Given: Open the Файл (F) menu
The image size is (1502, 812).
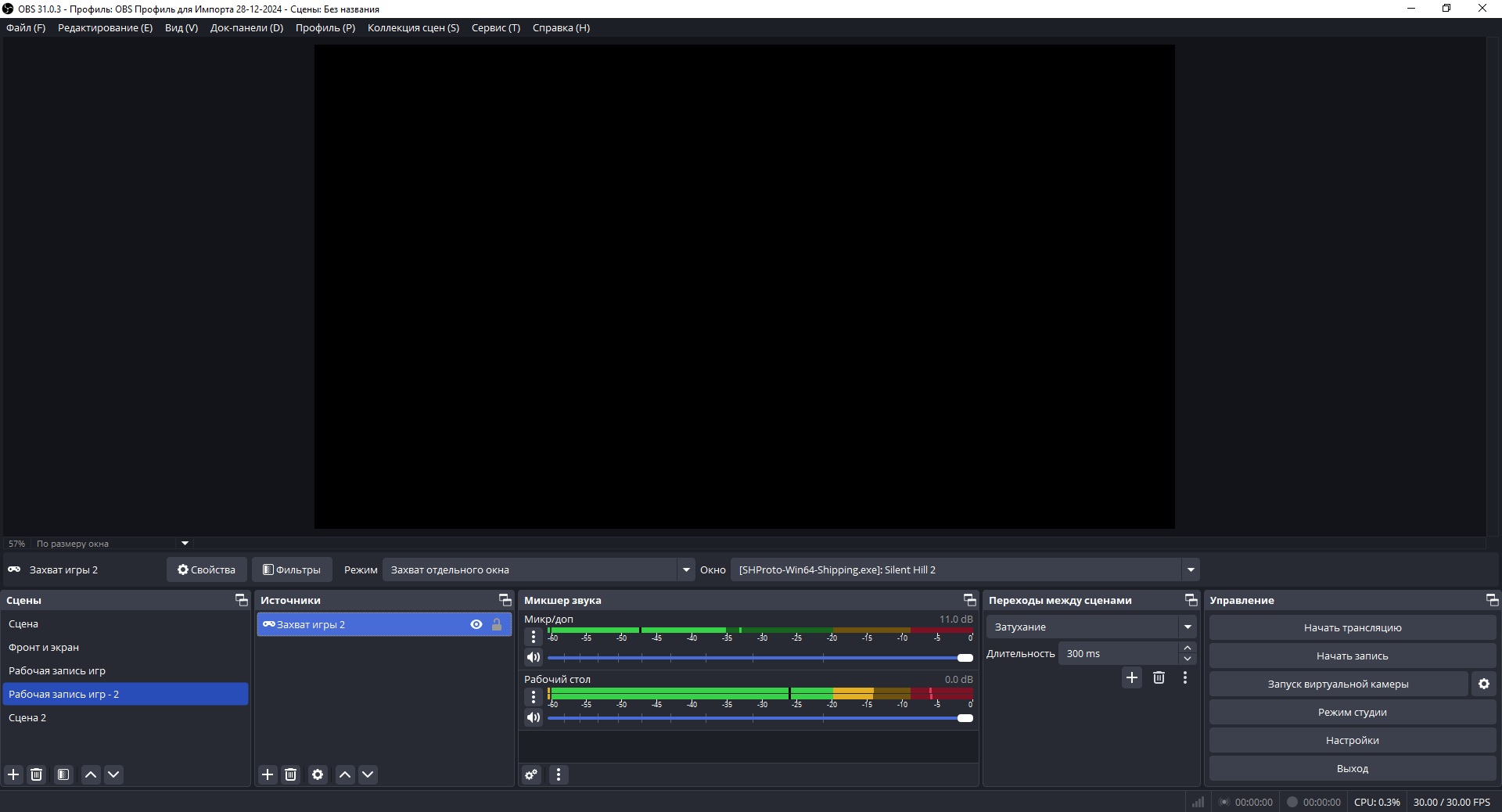Looking at the screenshot, I should 26,27.
